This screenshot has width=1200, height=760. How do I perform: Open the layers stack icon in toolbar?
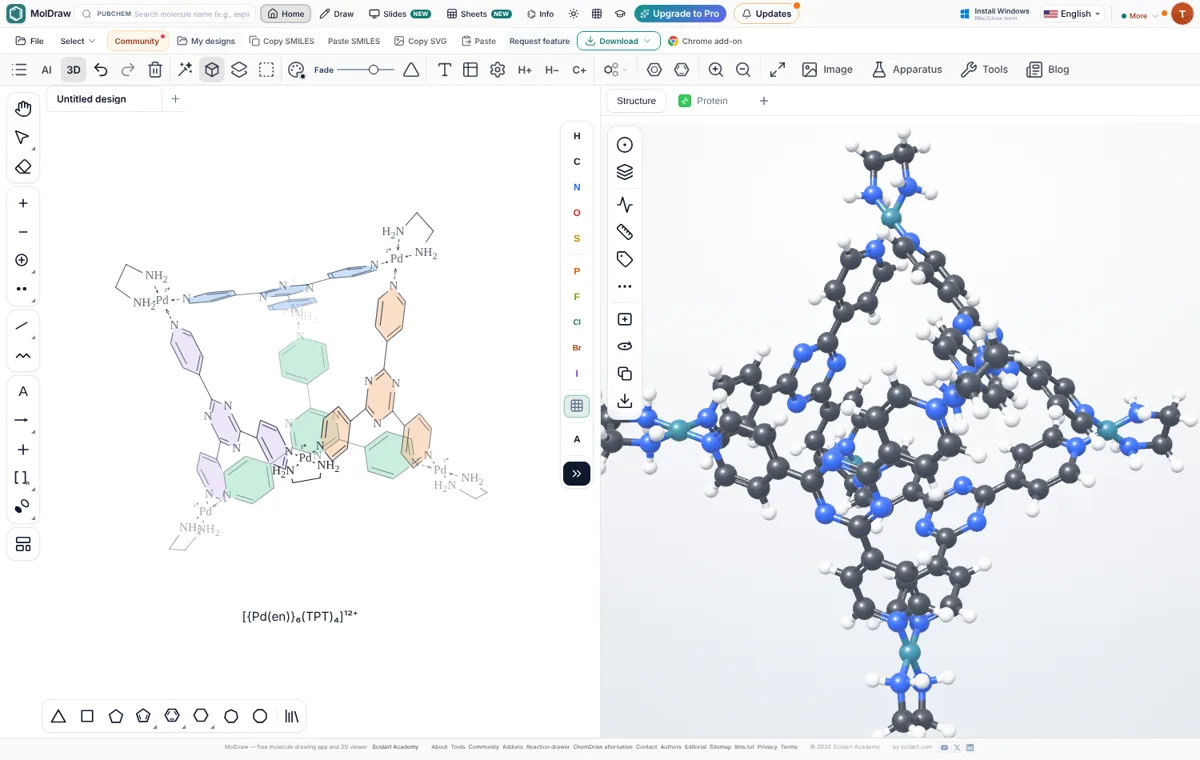click(239, 70)
